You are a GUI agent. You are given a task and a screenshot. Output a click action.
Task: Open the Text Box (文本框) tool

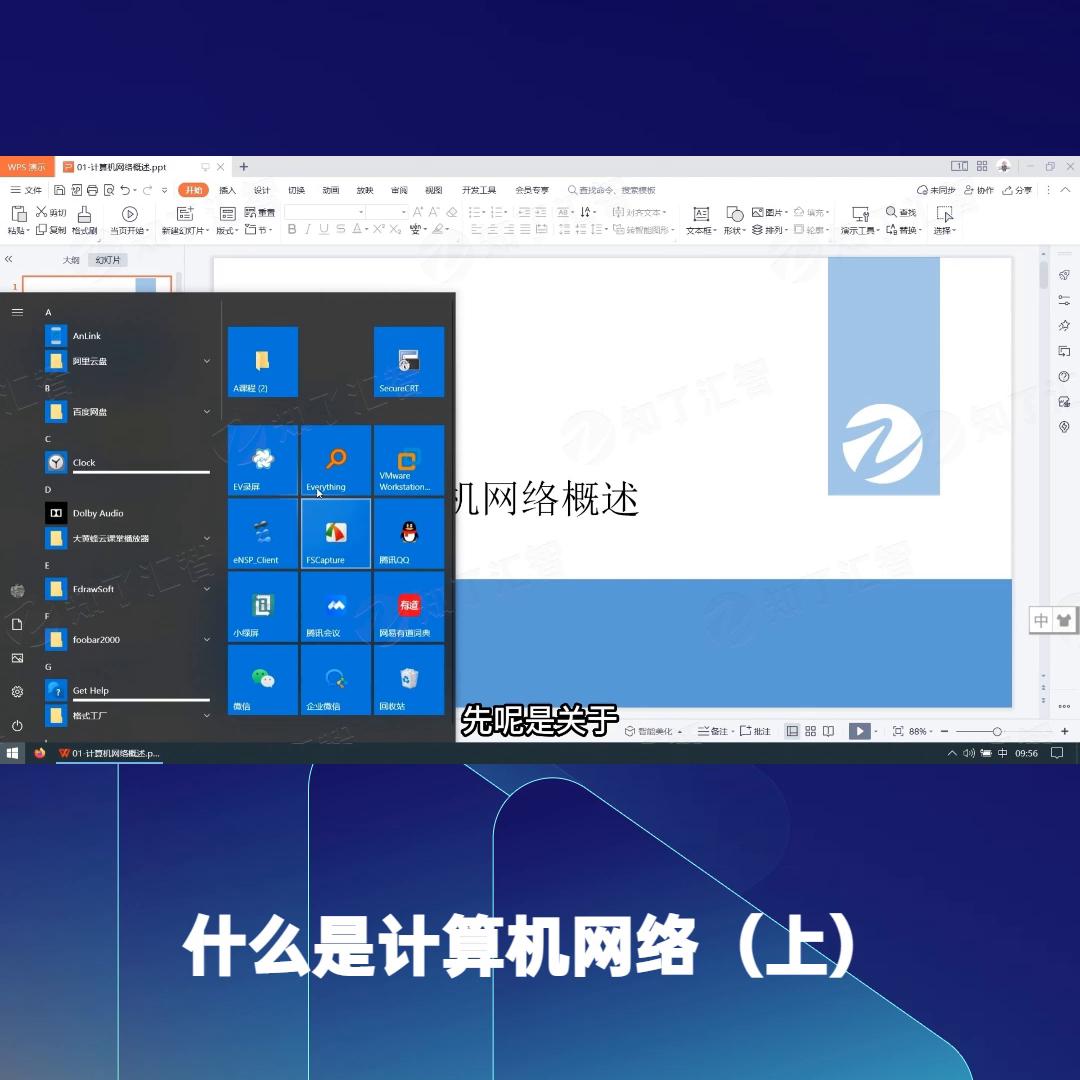(x=700, y=218)
